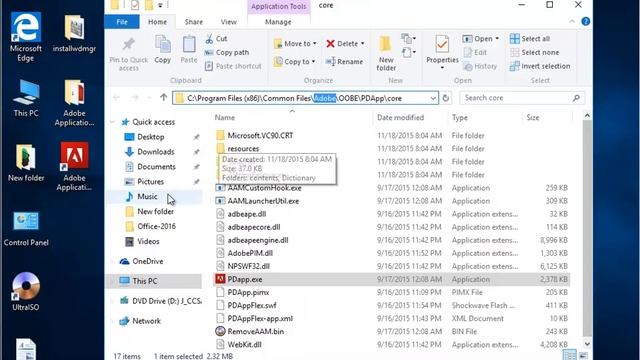
Task: Sort by the Date modified column header
Action: coord(400,118)
